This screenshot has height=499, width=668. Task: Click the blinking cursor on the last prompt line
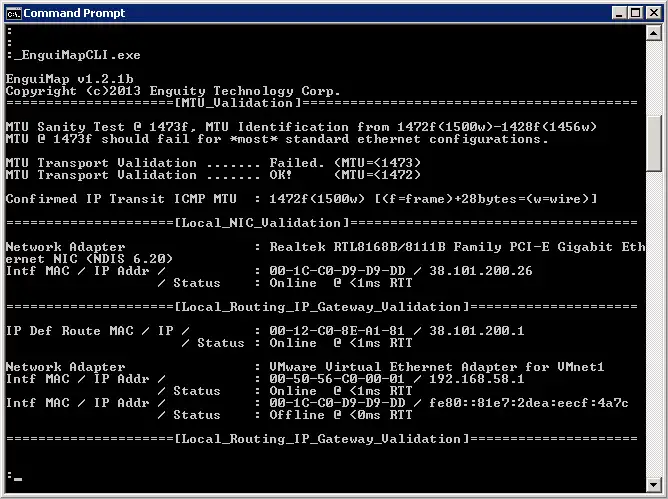coord(18,478)
